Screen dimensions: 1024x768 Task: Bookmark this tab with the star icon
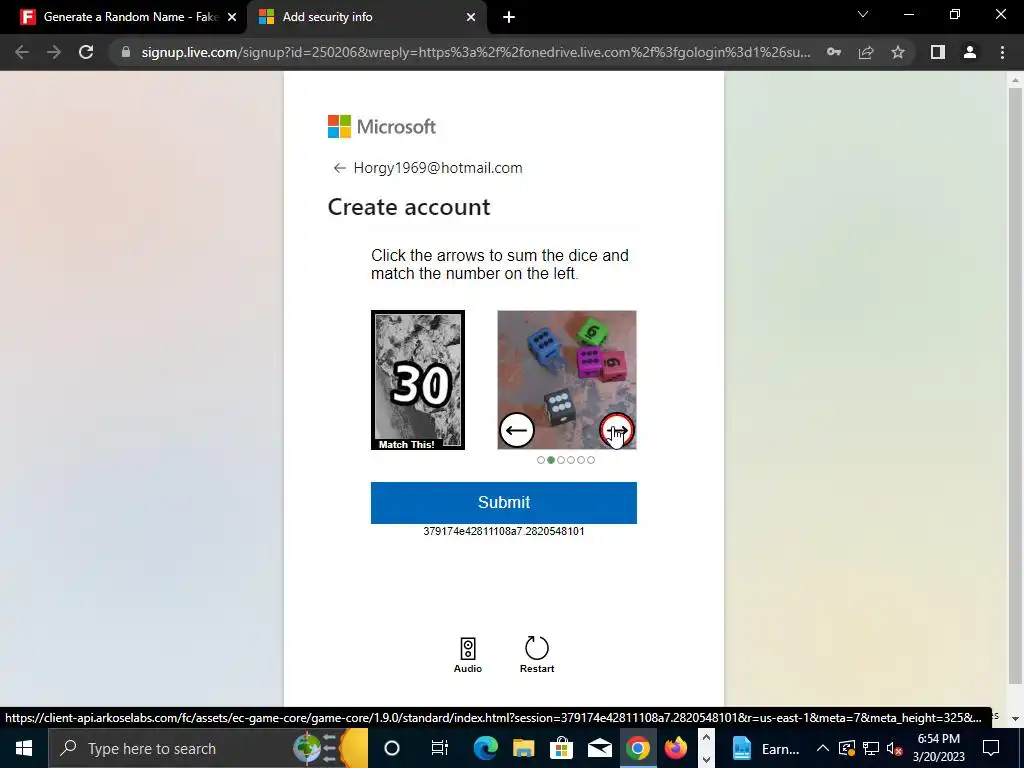898,52
